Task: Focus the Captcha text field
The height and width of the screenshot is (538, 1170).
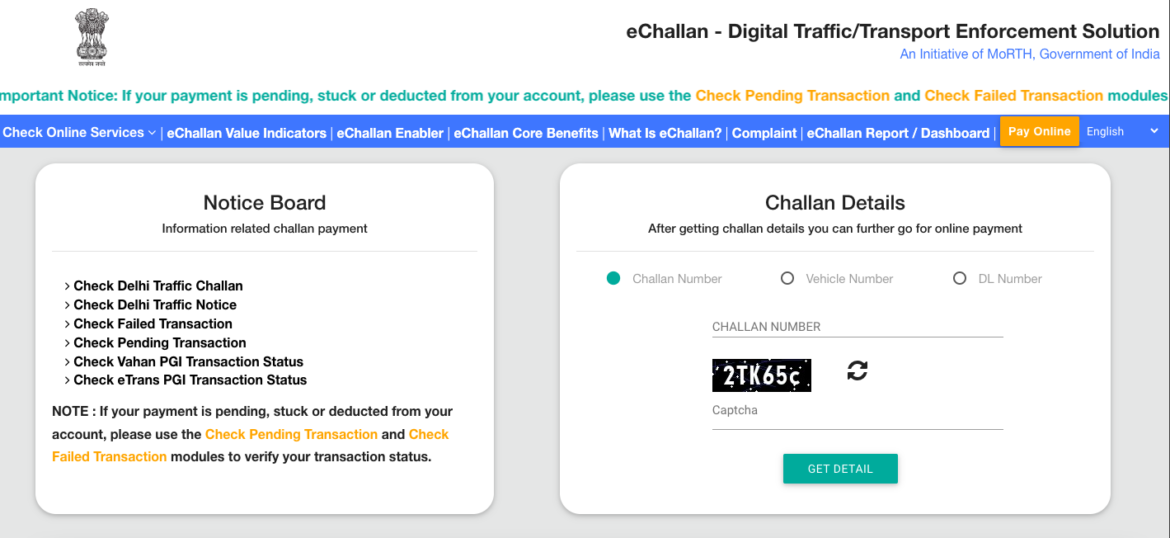Action: tap(857, 411)
